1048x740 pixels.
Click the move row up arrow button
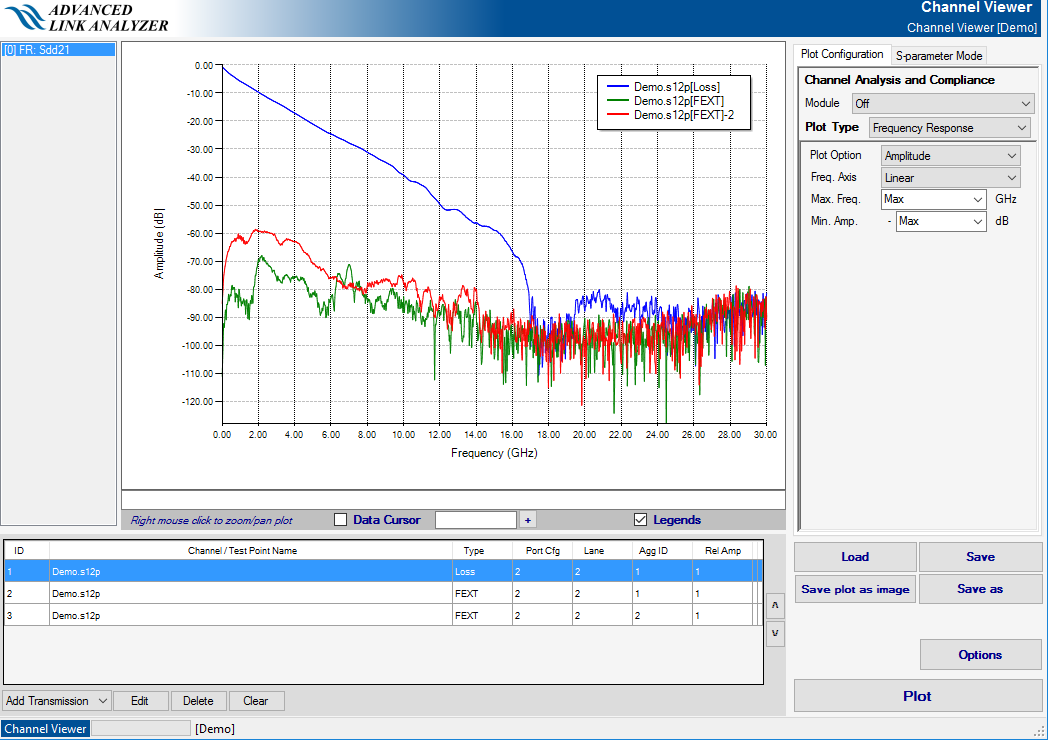(x=775, y=607)
